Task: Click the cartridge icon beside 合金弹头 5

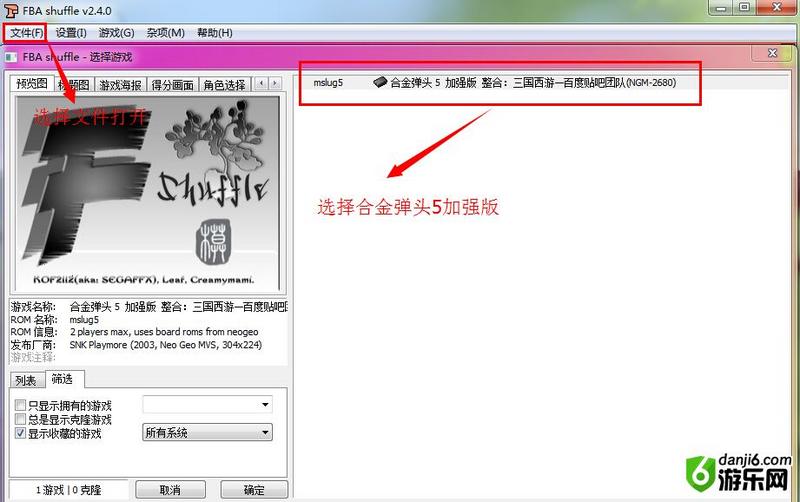Action: [x=380, y=82]
